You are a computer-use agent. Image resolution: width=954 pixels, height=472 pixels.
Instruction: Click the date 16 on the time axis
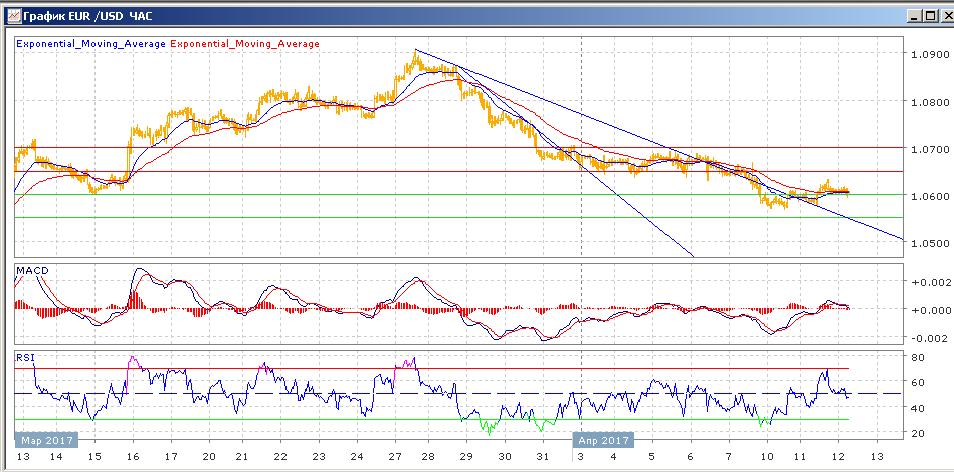(x=132, y=455)
